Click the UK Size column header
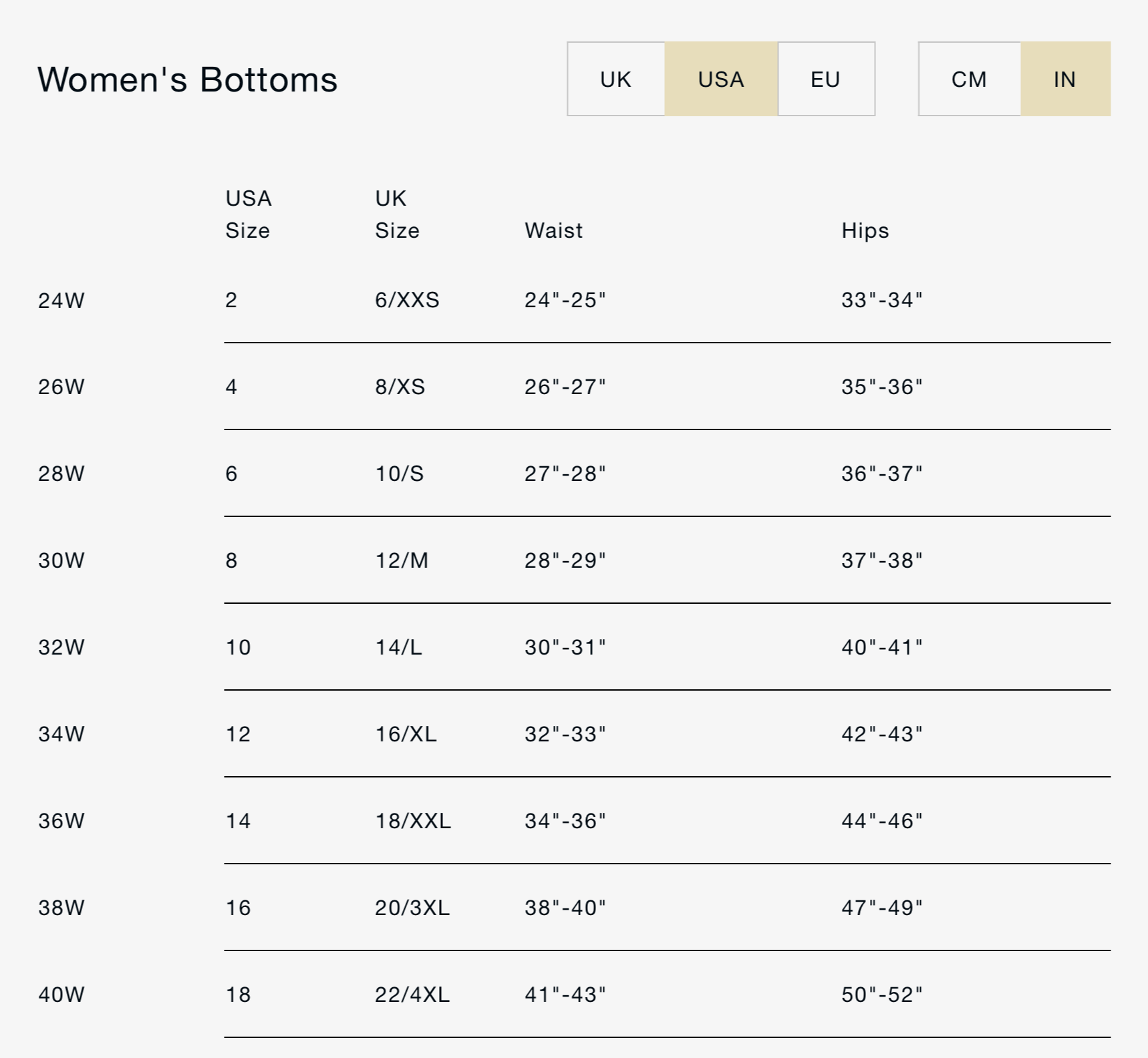The height and width of the screenshot is (1058, 1148). pos(397,214)
